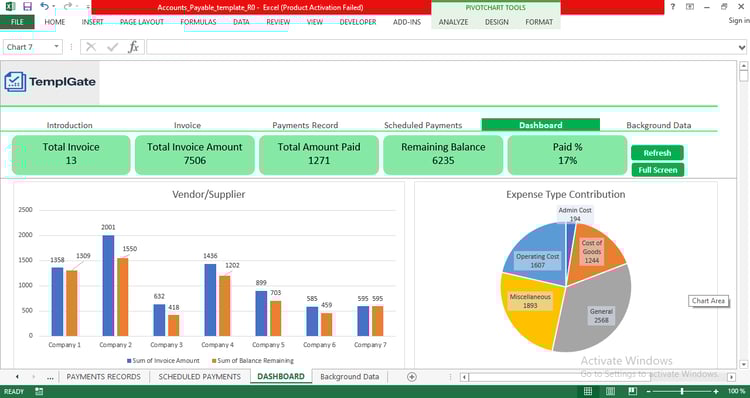Click the green Refresh button
This screenshot has height=398, width=750.
click(x=657, y=153)
